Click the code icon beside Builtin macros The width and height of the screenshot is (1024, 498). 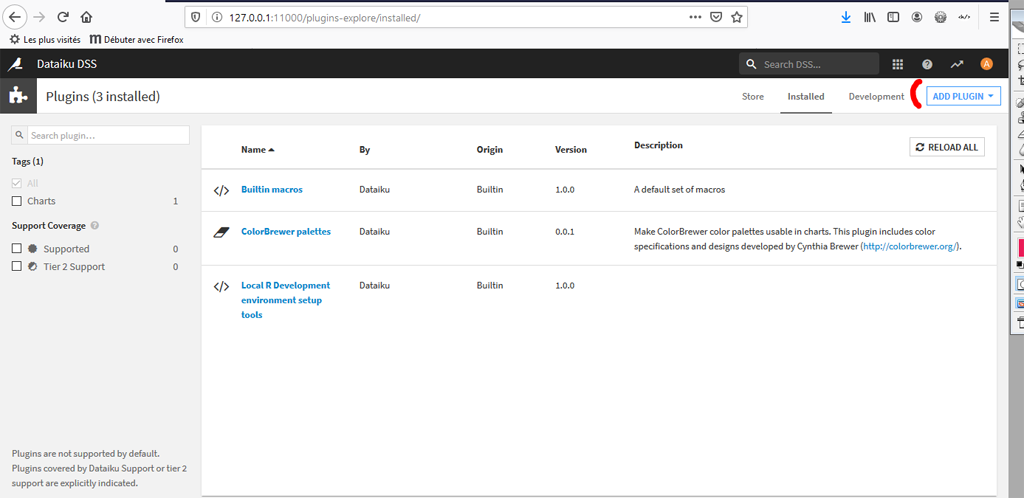click(221, 191)
